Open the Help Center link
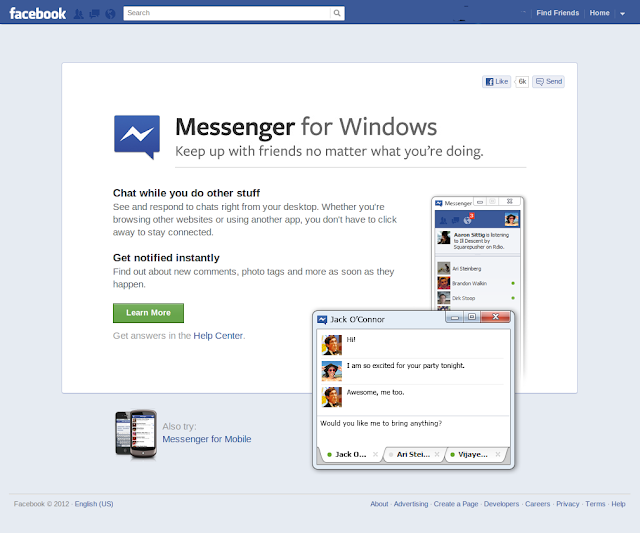The image size is (640, 533). (218, 336)
